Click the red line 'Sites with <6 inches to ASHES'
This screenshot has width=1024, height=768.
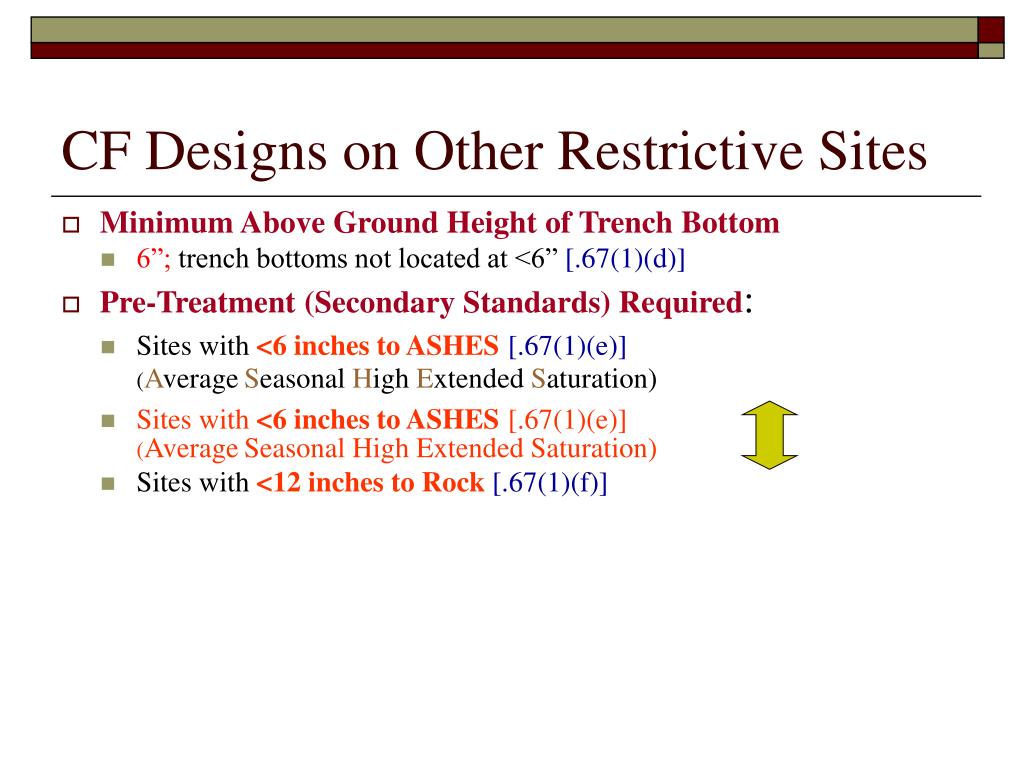point(317,420)
